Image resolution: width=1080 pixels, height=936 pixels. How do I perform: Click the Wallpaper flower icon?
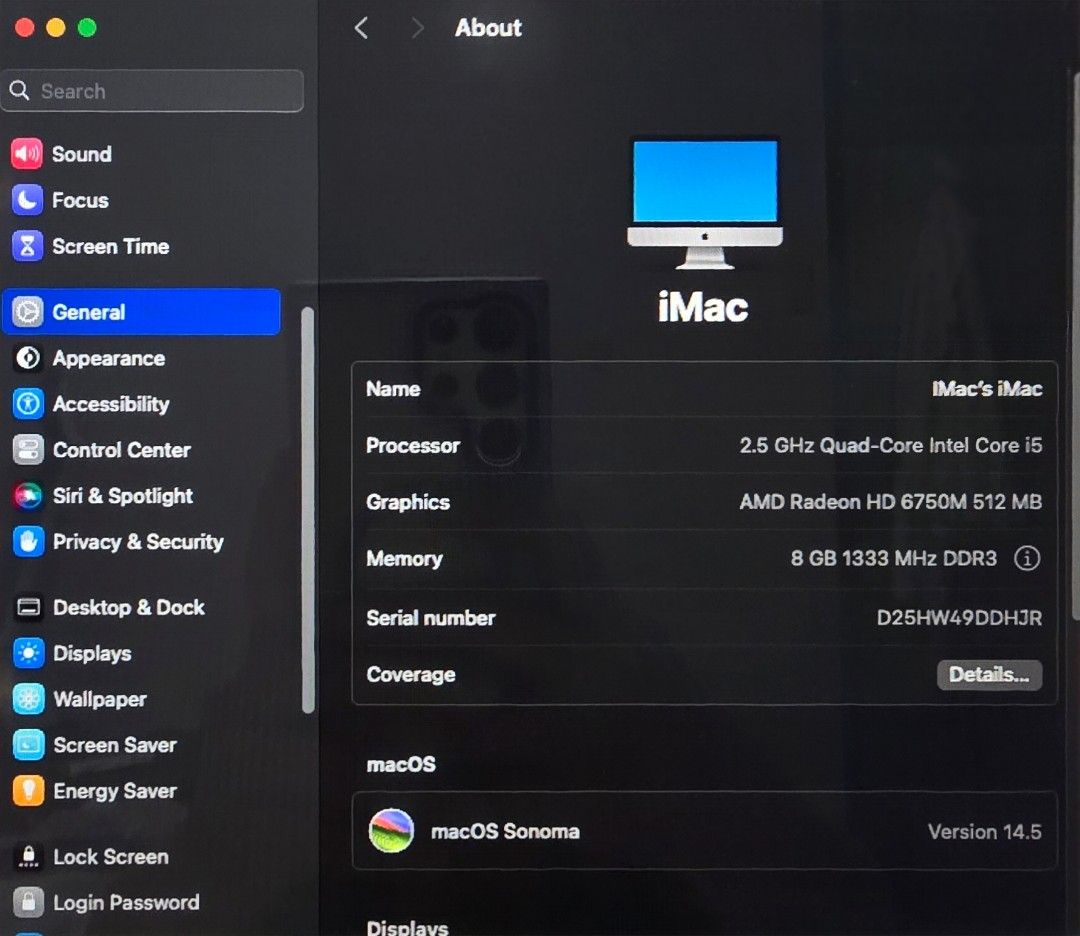[x=28, y=699]
